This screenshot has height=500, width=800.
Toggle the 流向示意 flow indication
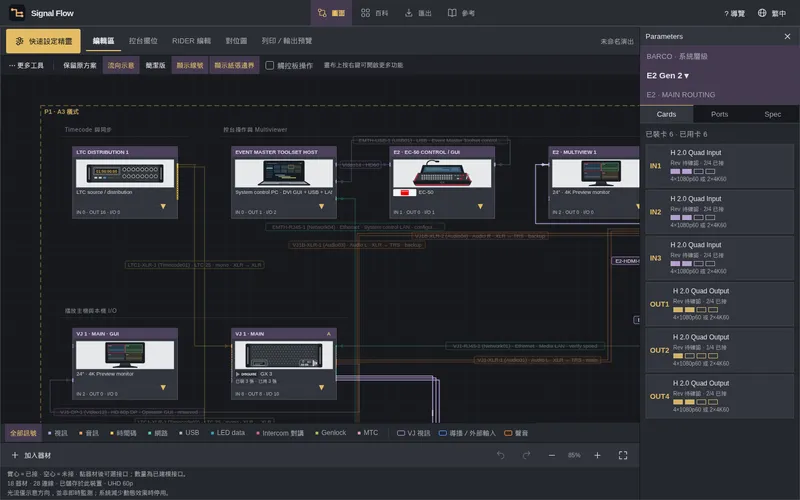121,65
